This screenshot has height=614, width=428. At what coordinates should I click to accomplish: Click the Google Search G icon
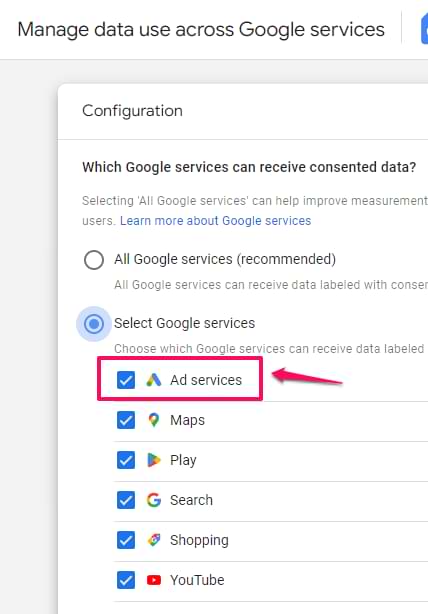coord(154,500)
